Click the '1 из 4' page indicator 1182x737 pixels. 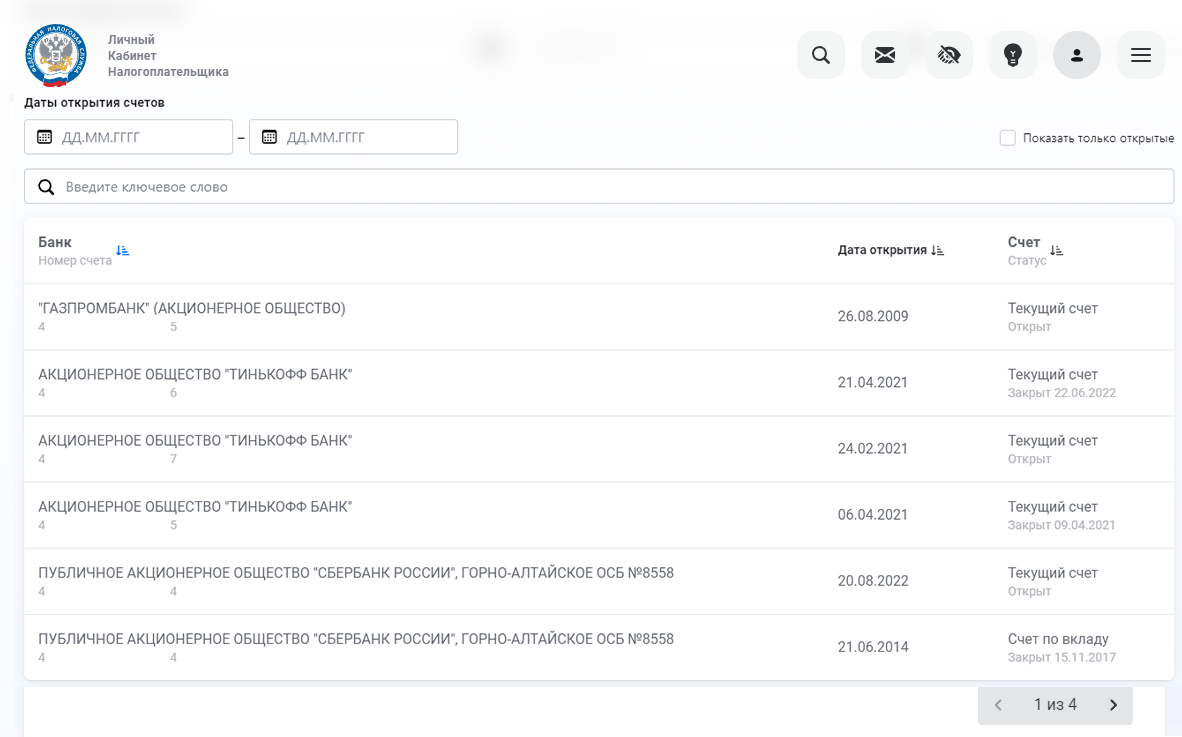1055,705
